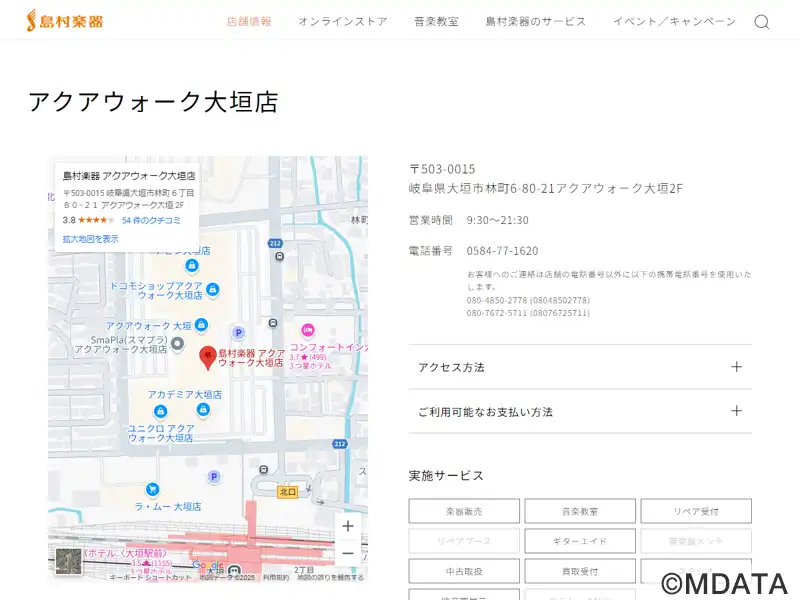Click the parking icon beside コンフォートイン pin

pyautogui.click(x=238, y=333)
